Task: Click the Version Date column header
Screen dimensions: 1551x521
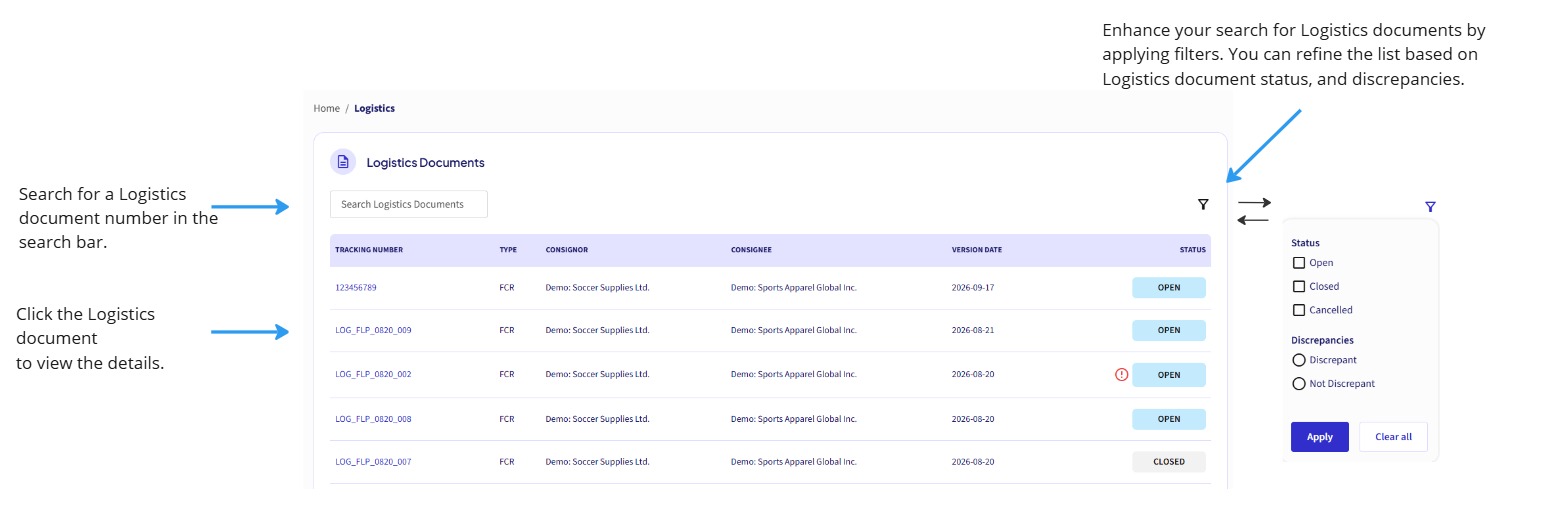Action: click(x=977, y=250)
